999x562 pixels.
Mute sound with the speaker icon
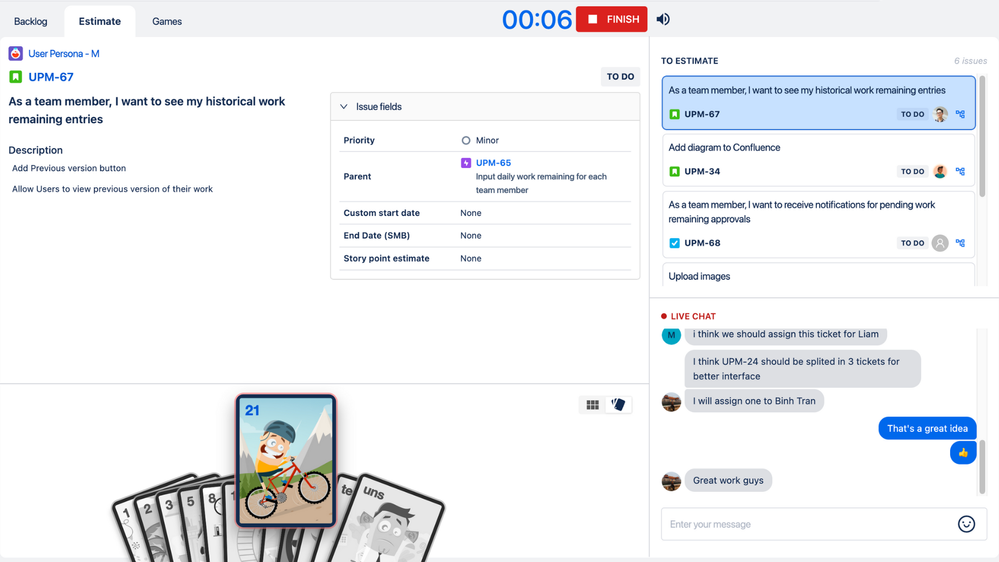[663, 19]
